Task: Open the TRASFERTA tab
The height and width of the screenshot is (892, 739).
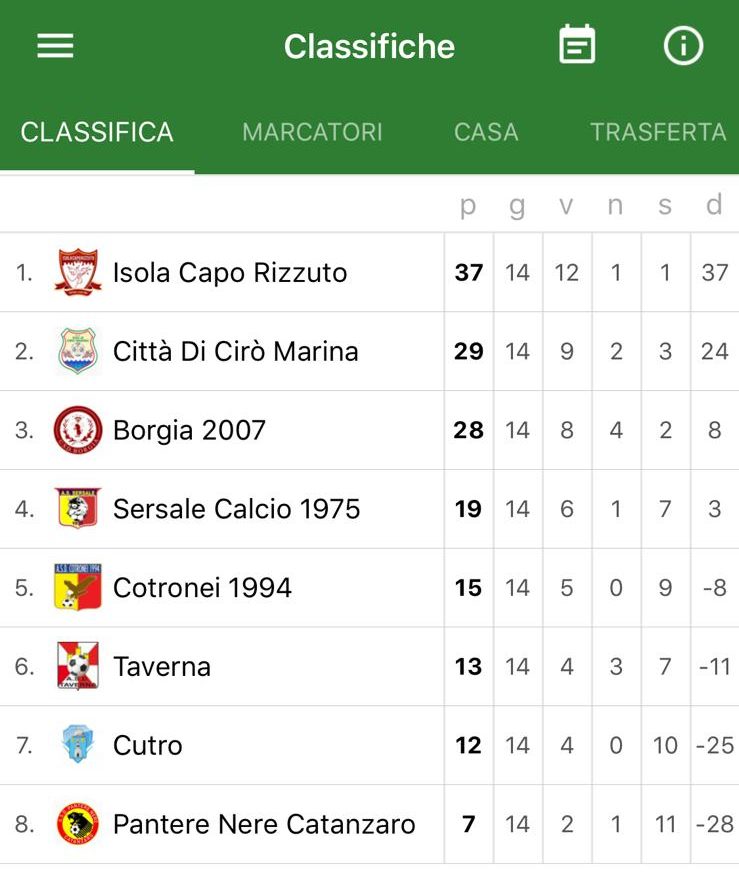Action: (657, 132)
